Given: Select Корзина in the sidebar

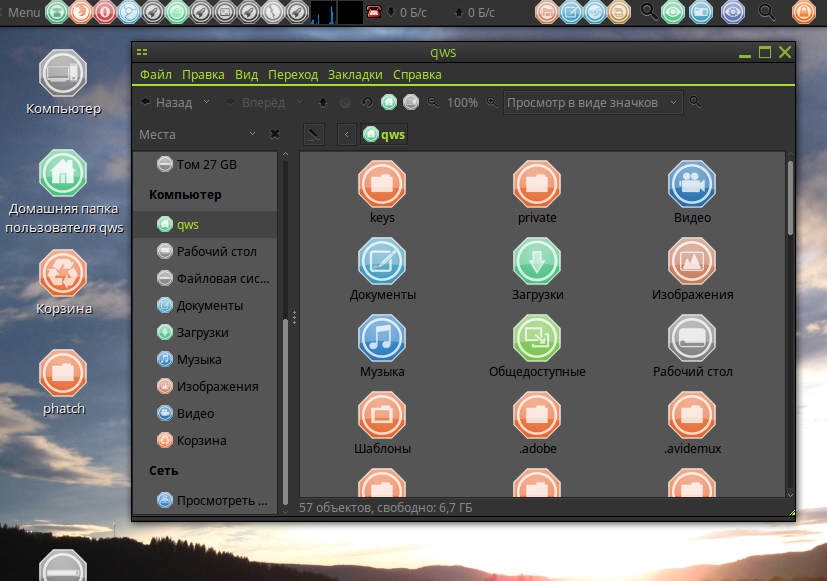Looking at the screenshot, I should point(205,440).
